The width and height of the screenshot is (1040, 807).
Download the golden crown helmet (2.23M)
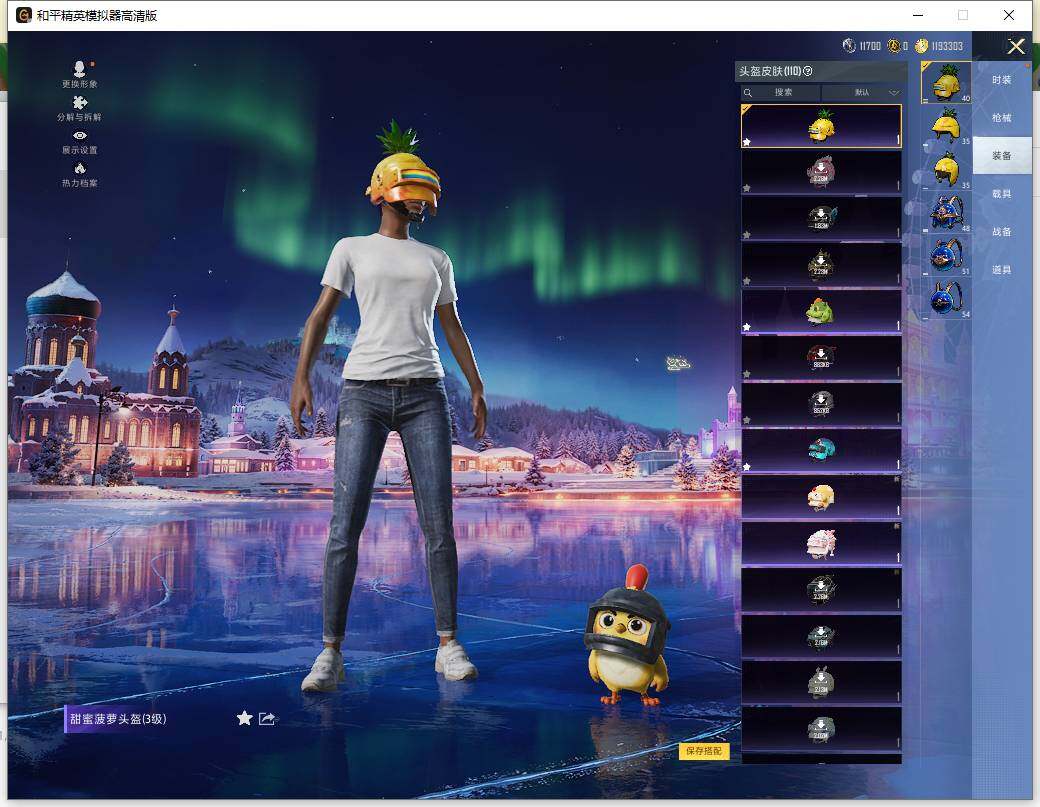821,265
